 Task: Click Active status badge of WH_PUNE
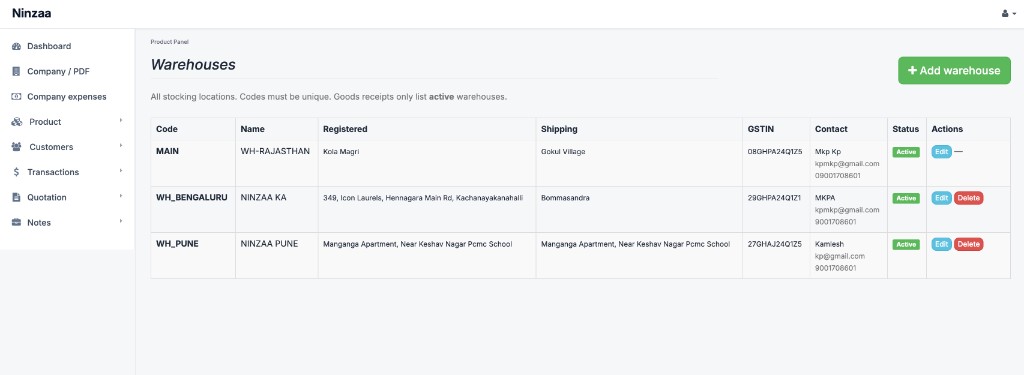[906, 244]
